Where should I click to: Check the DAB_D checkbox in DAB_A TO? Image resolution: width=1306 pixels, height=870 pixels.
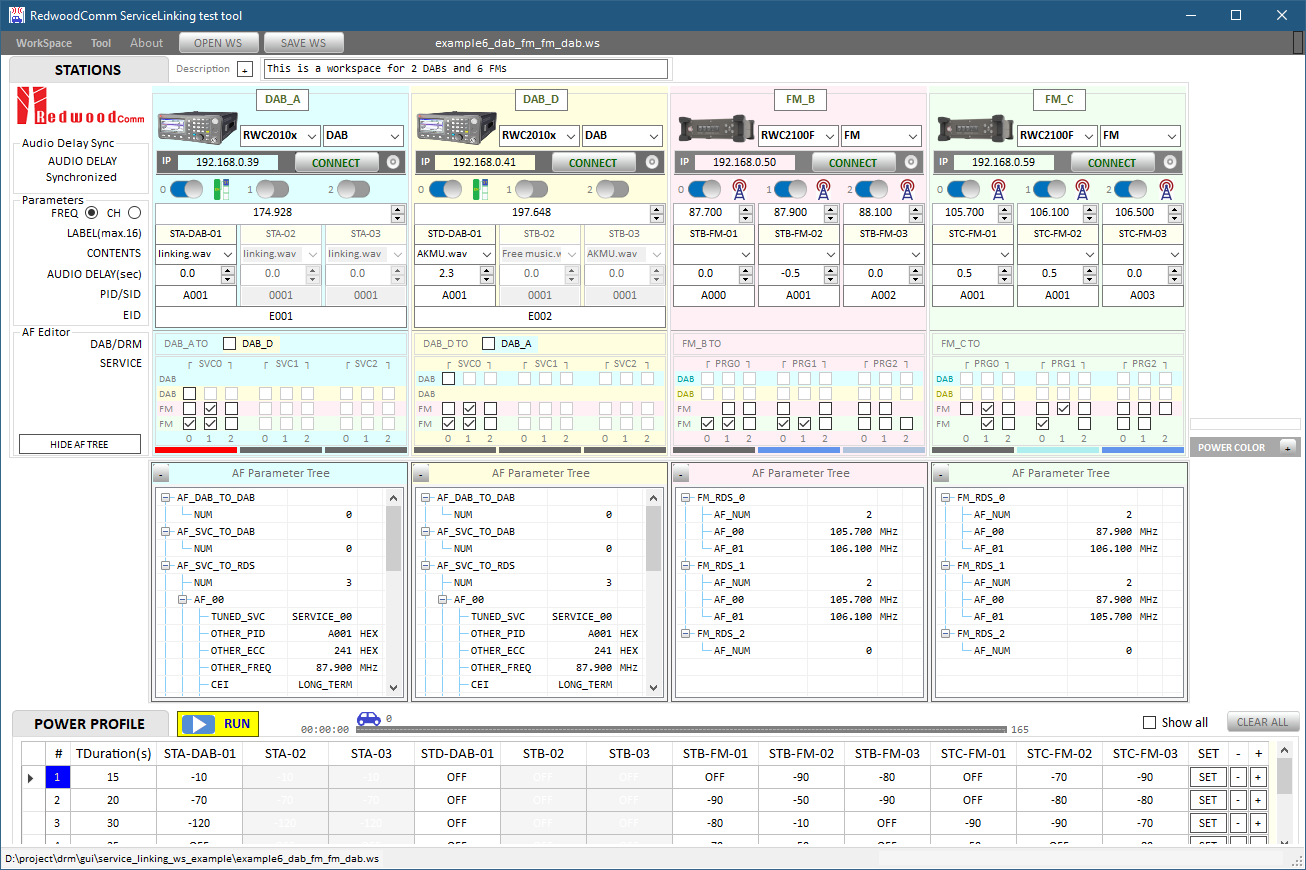coord(229,343)
